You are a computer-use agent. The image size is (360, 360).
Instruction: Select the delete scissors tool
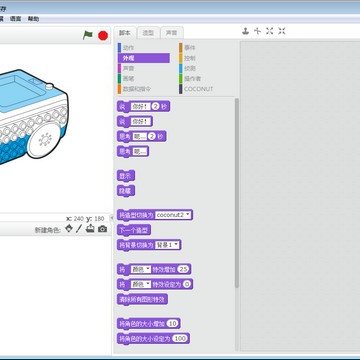point(257,31)
